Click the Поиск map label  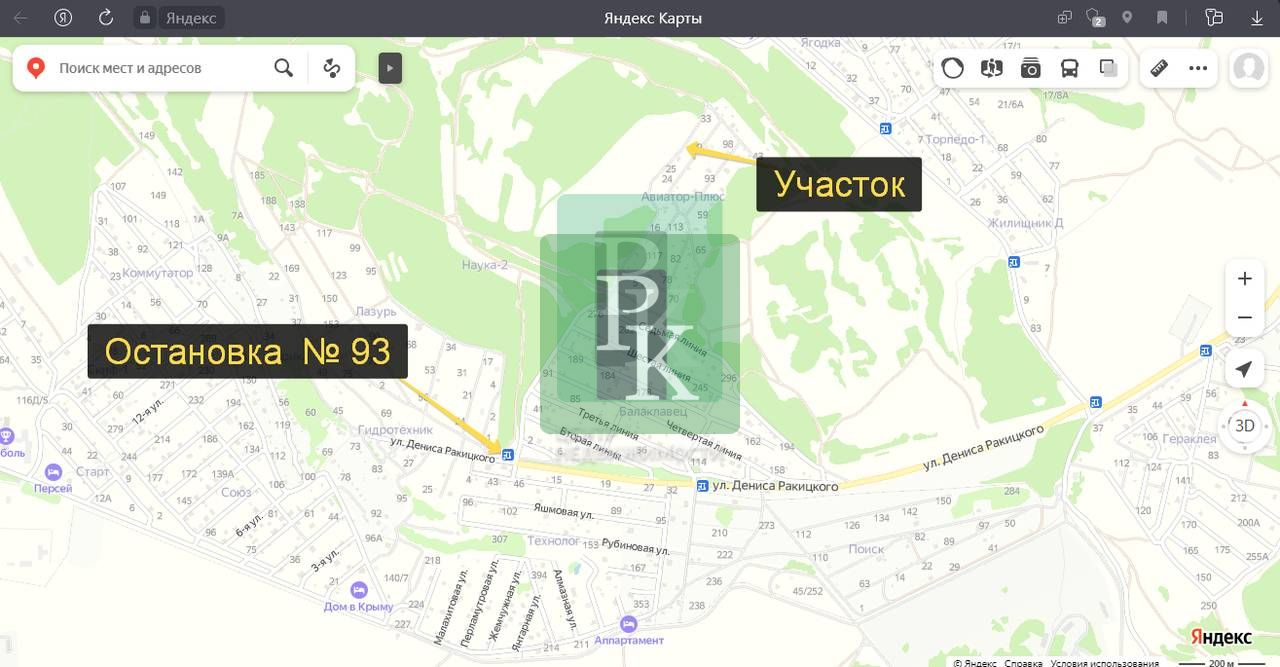(866, 549)
